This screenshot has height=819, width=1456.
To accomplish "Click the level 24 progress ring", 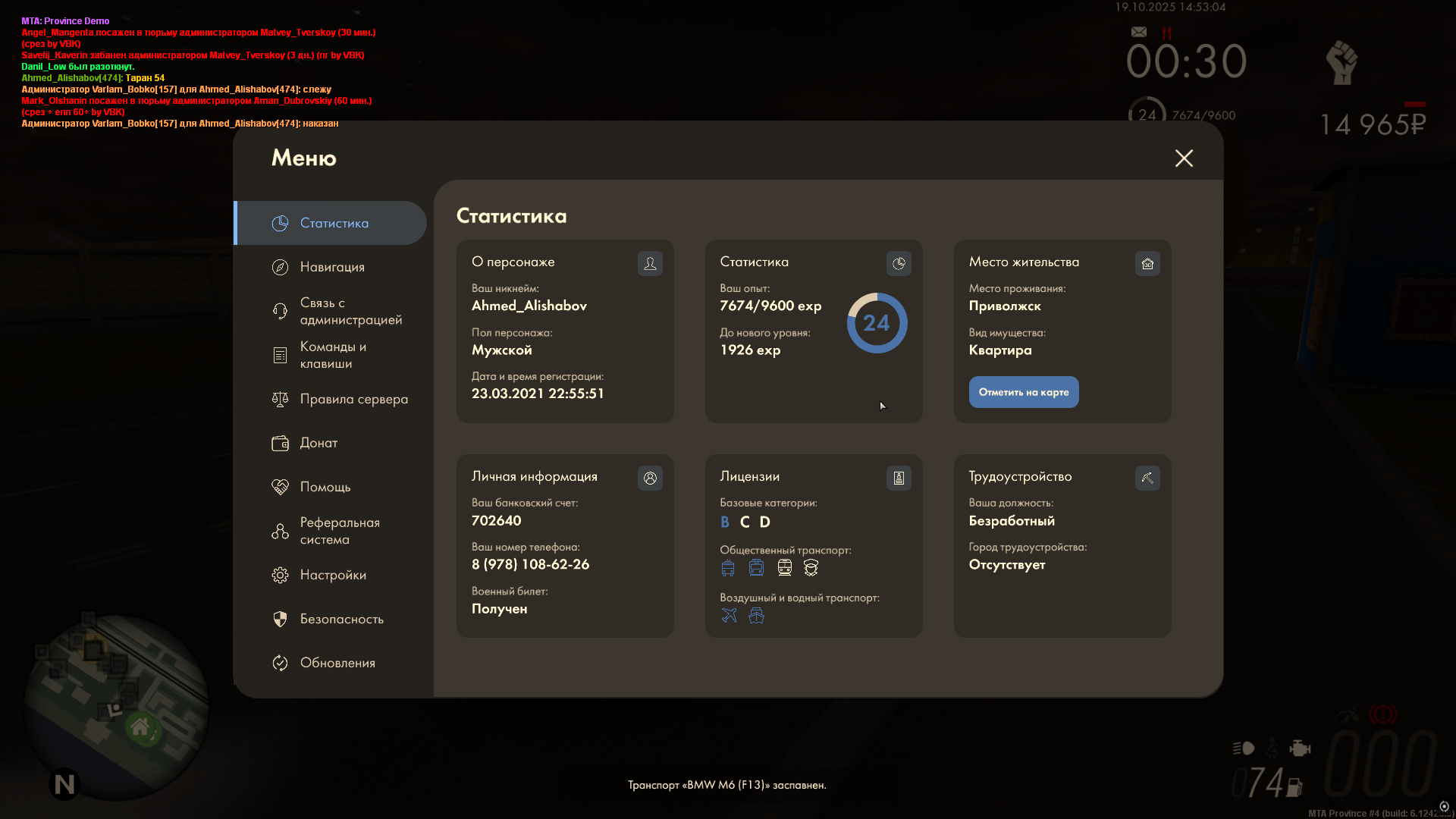I will pyautogui.click(x=877, y=323).
